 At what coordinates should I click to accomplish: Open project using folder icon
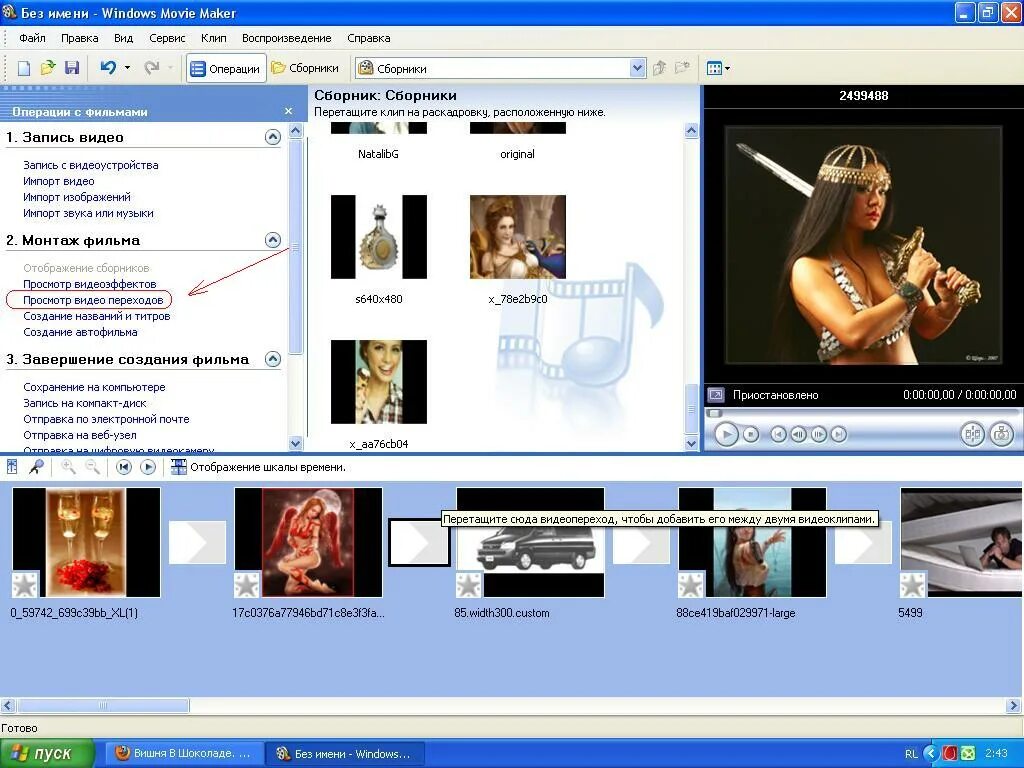(x=48, y=68)
